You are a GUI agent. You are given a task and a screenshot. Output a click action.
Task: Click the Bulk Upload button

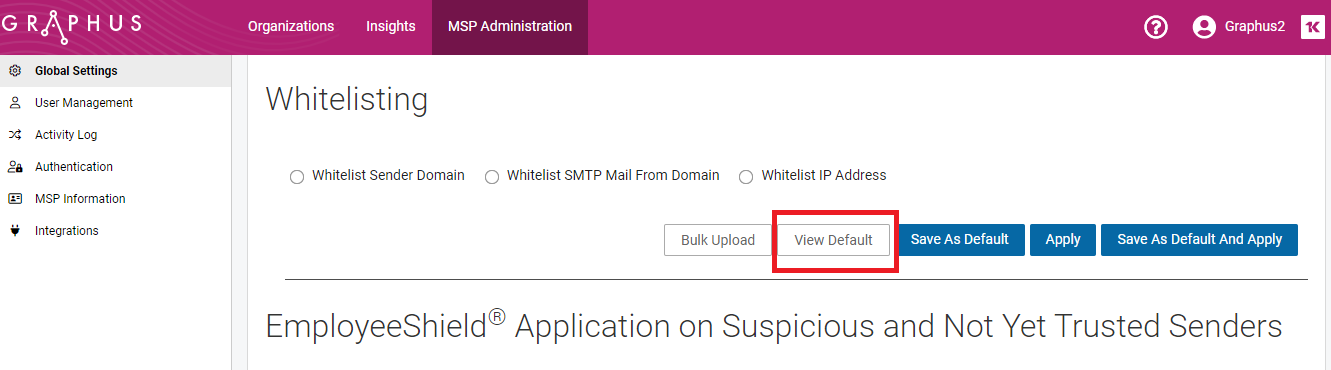pyautogui.click(x=718, y=240)
